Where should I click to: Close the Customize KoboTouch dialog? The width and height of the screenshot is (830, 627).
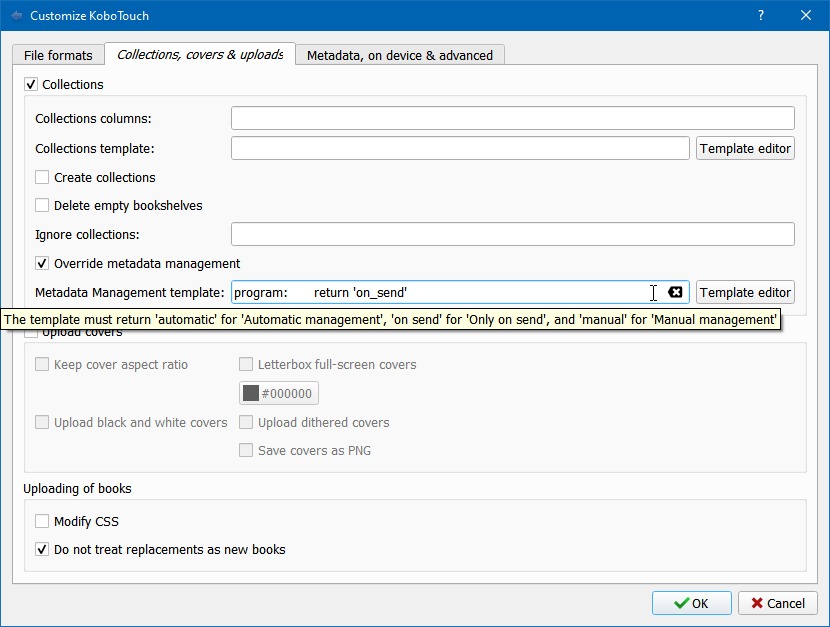(x=806, y=16)
